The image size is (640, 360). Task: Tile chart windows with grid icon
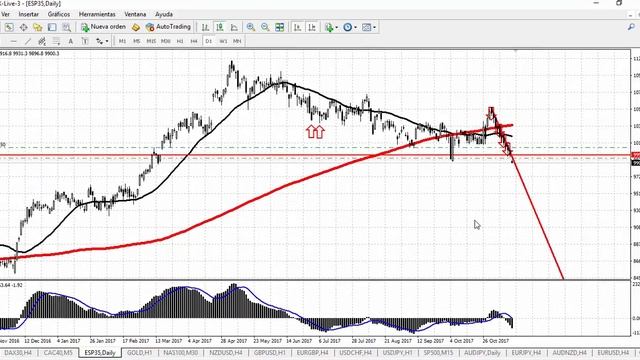[x=280, y=27]
